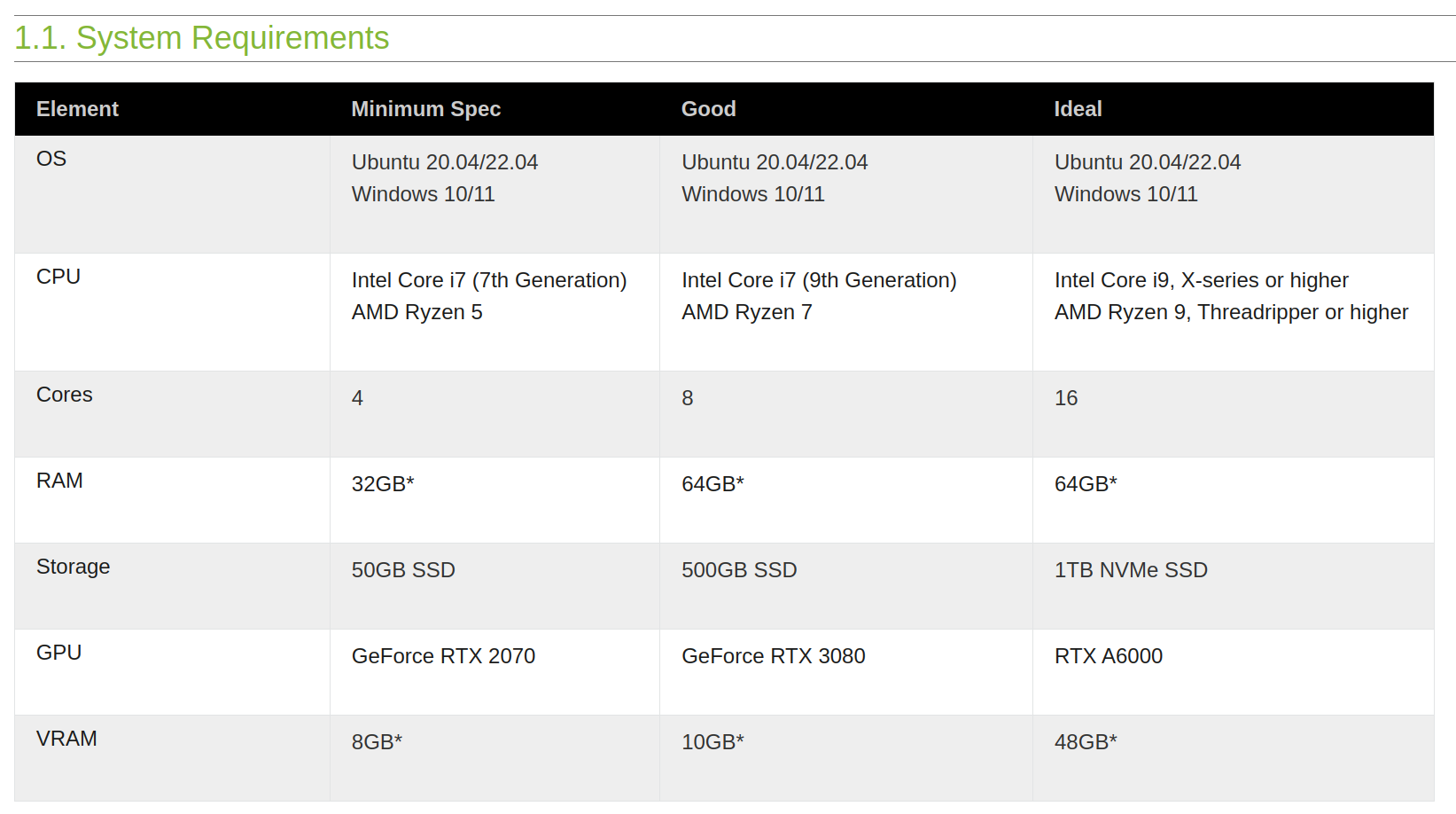The width and height of the screenshot is (1456, 814).
Task: Select the "RAM" row label
Action: click(59, 481)
